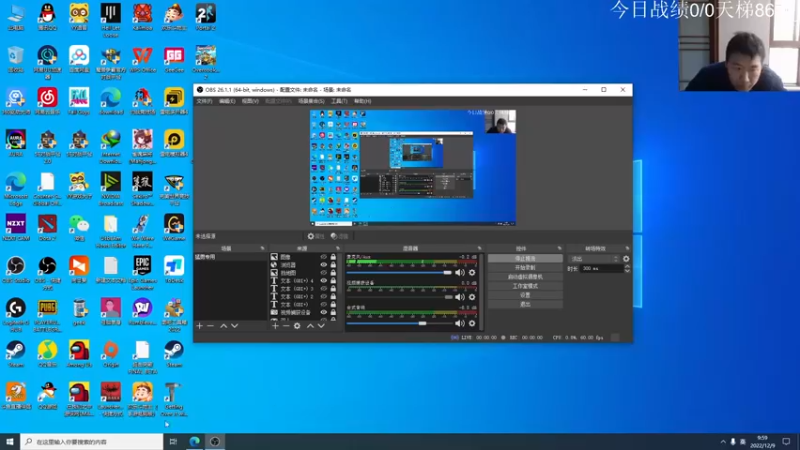Click the Windows taskbar search box
800x450 pixels.
(x=92, y=442)
